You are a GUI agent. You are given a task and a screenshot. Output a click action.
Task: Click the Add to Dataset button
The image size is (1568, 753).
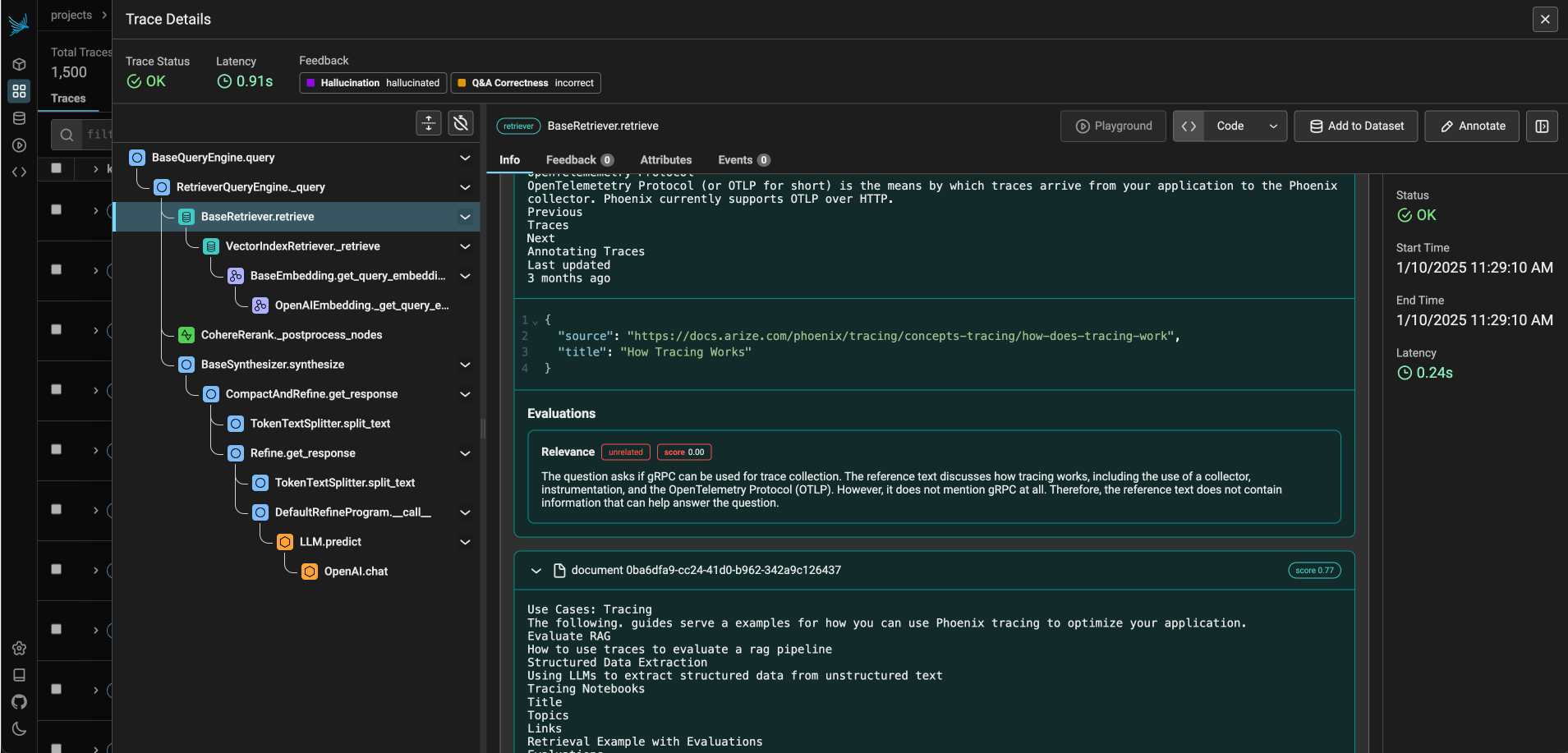click(x=1354, y=126)
